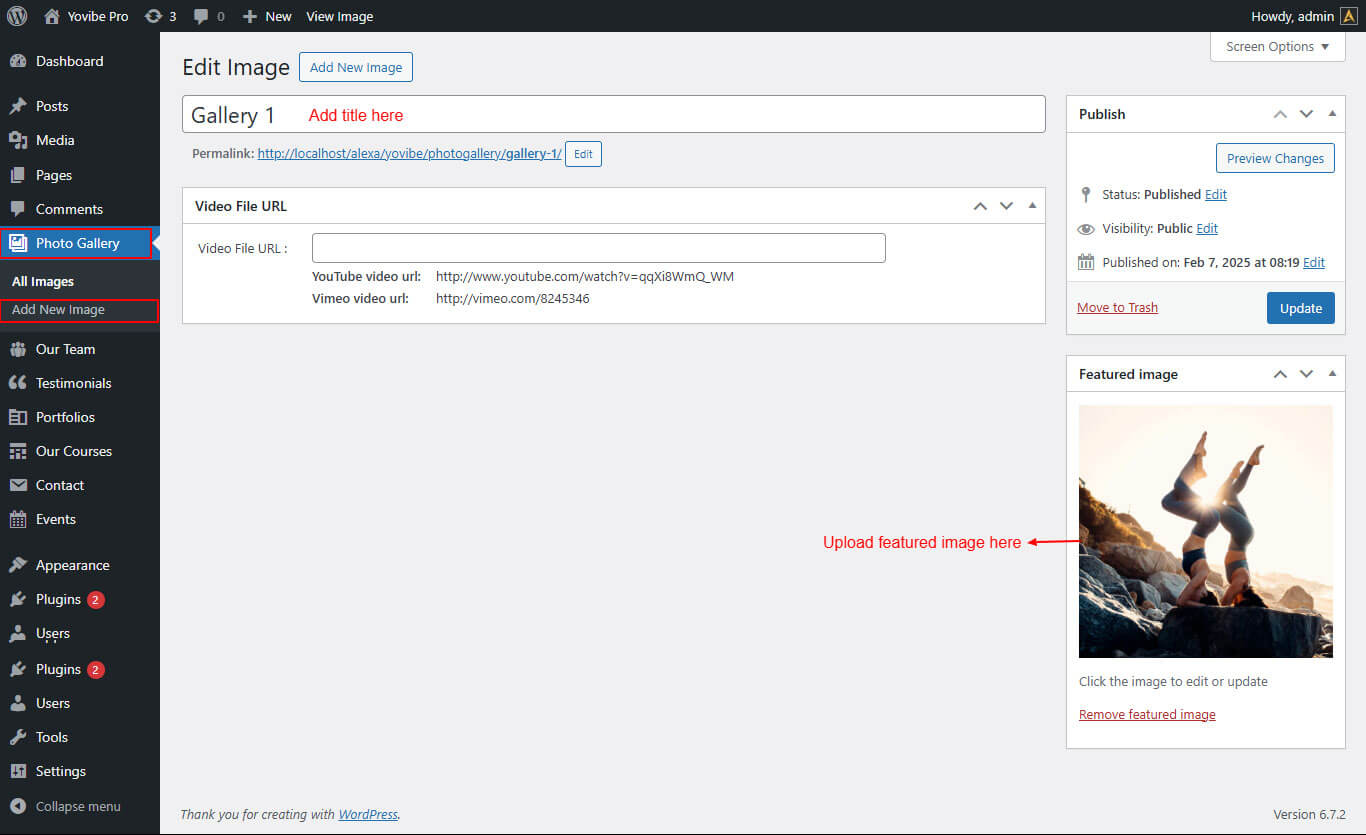
Task: Click the Contact envelope icon
Action: [18, 485]
